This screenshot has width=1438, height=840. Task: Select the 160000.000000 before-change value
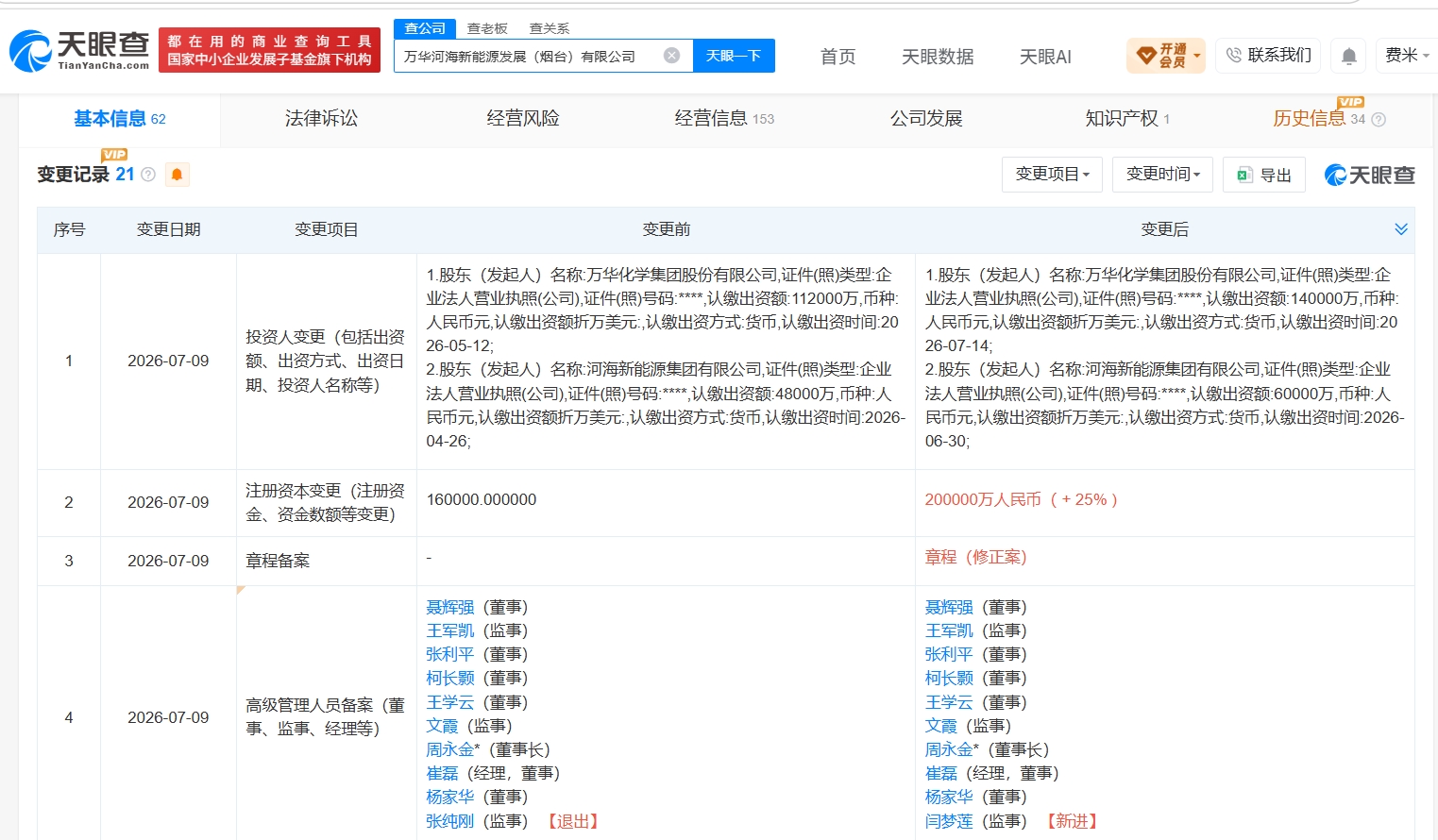482,499
